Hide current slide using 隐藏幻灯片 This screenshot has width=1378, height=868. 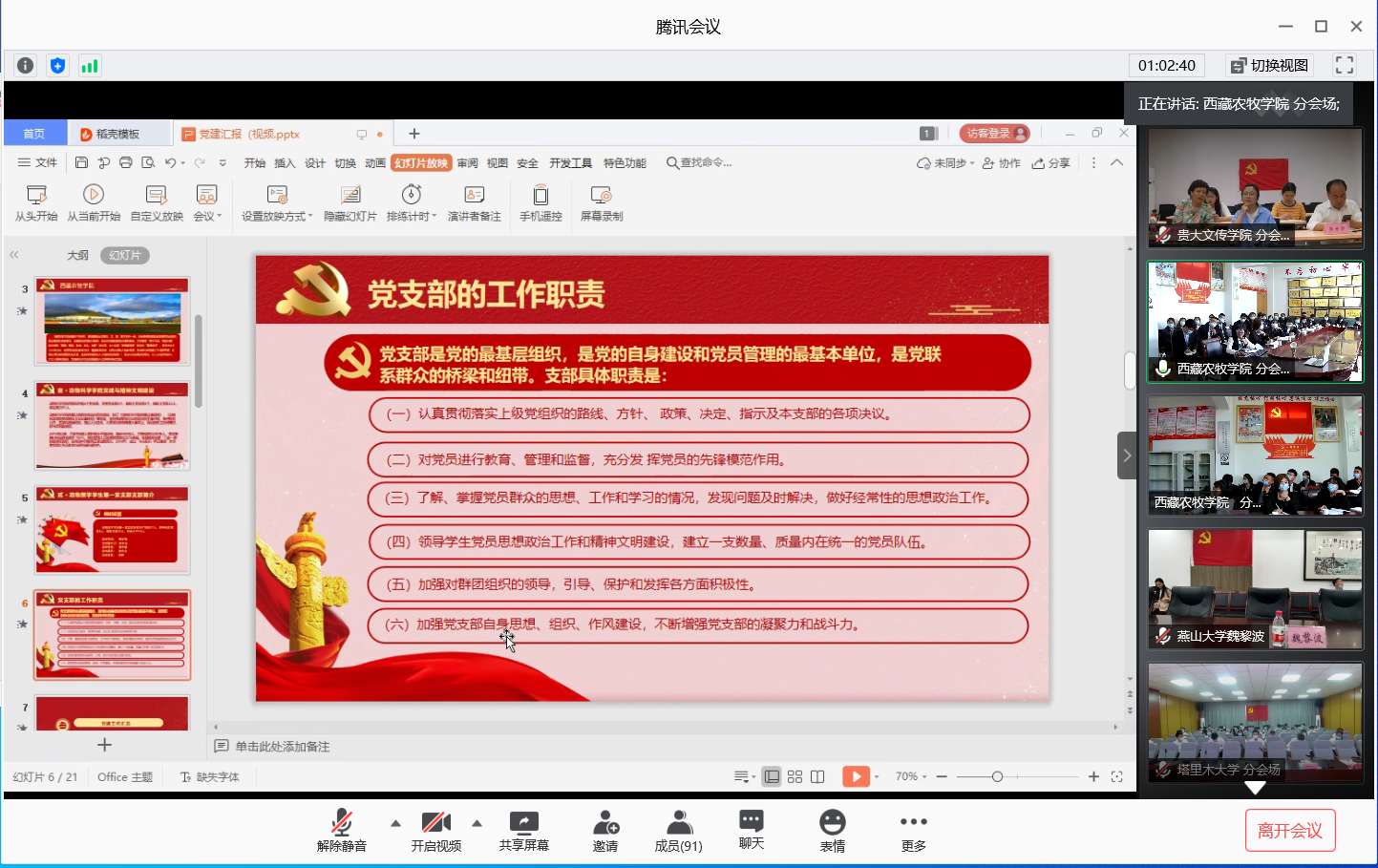(x=350, y=203)
